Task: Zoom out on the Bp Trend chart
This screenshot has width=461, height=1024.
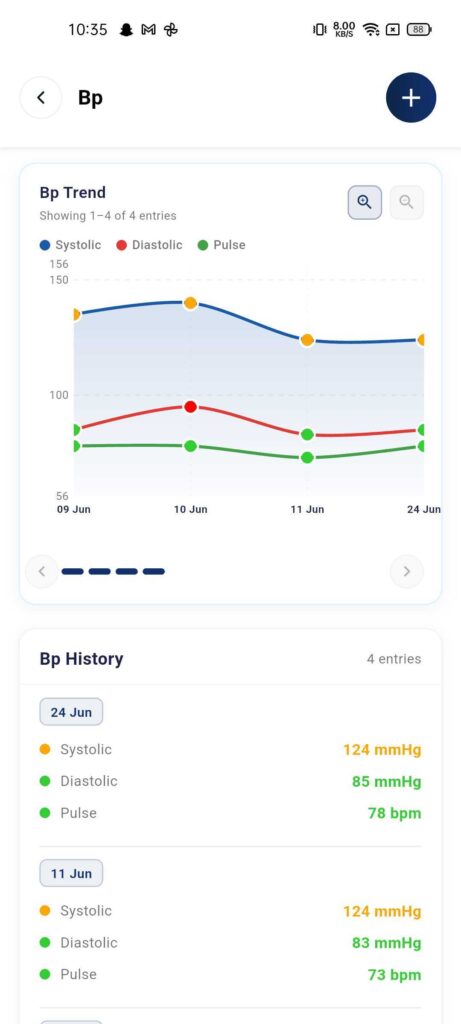Action: tap(406, 202)
